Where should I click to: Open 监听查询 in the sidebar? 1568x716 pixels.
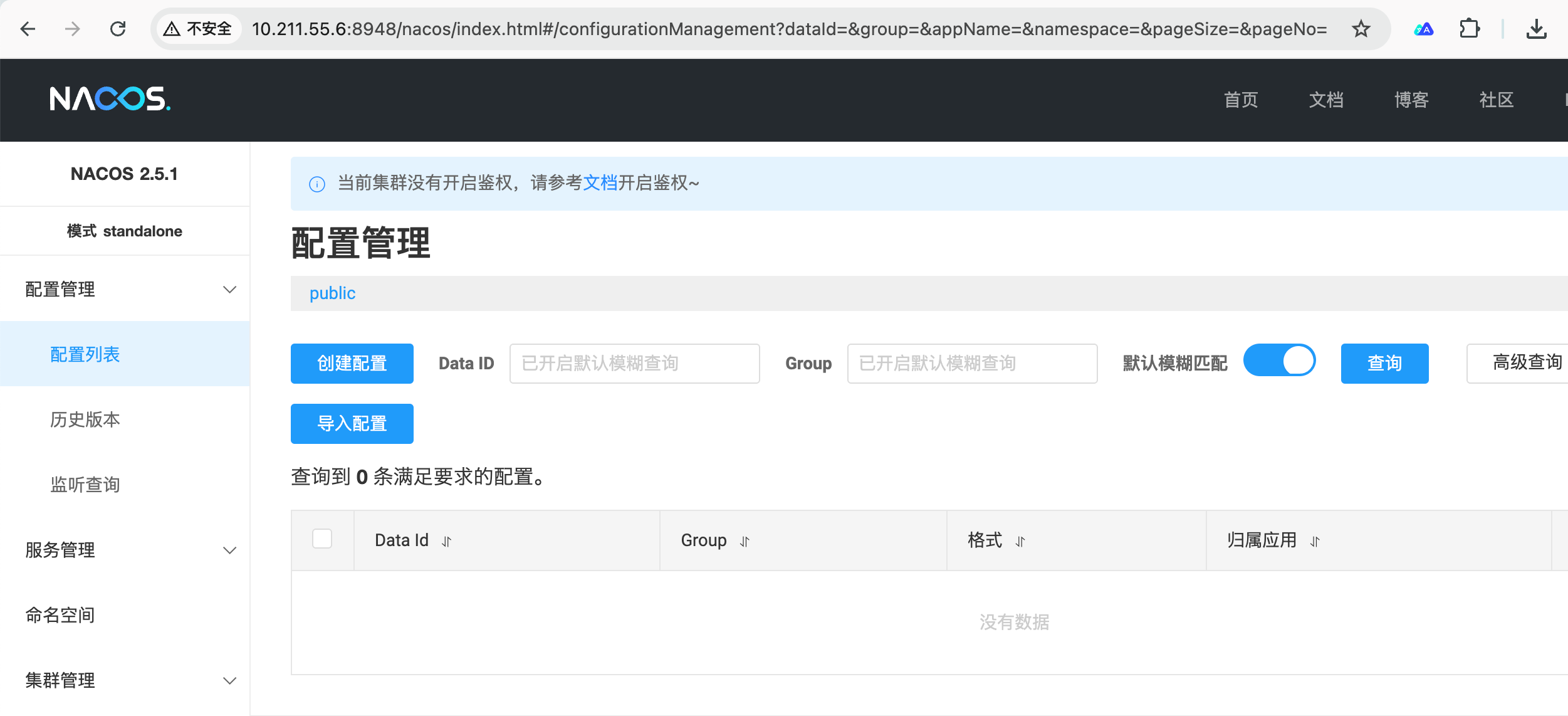85,485
